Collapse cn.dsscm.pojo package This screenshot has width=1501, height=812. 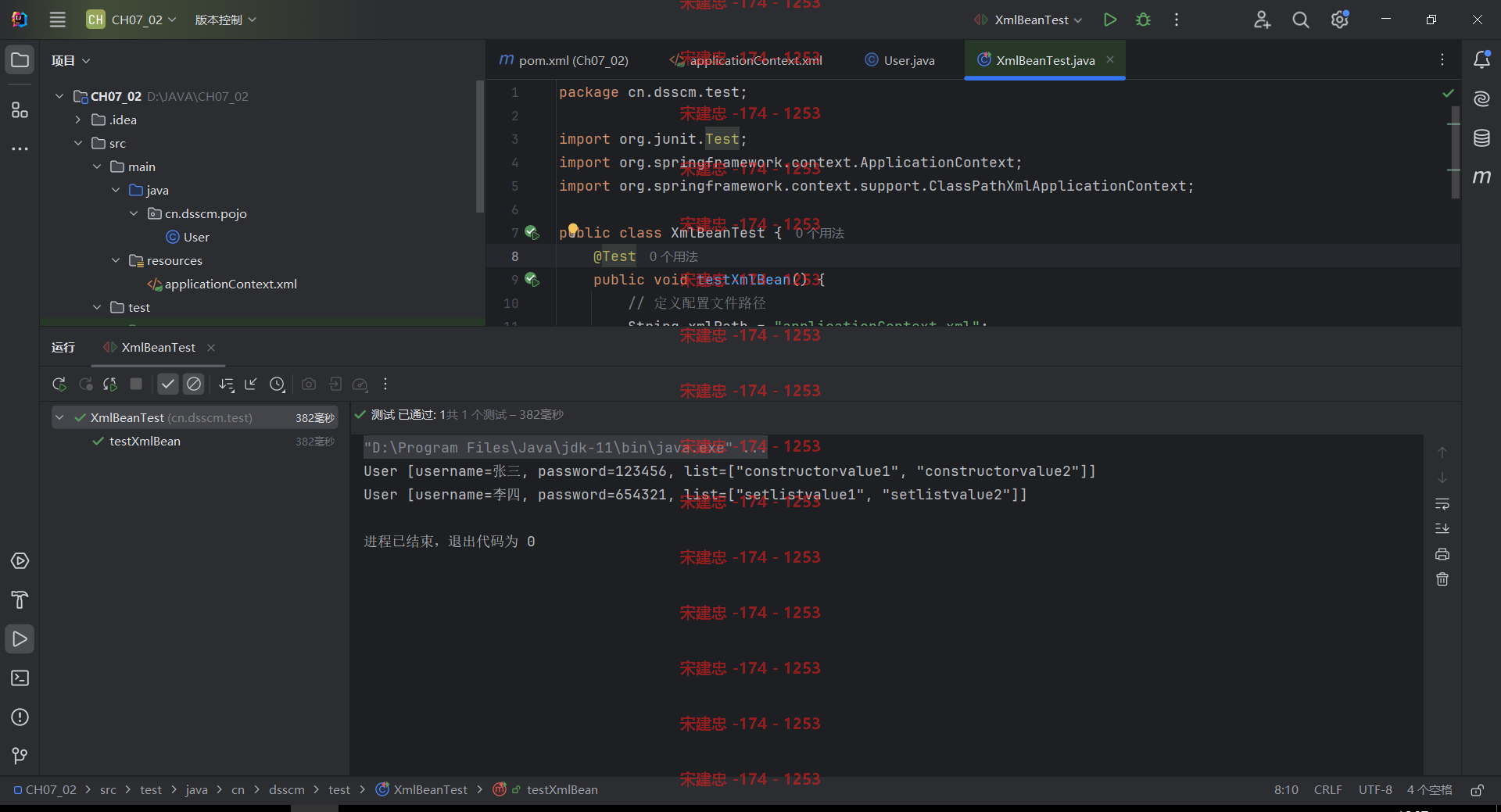tap(134, 213)
